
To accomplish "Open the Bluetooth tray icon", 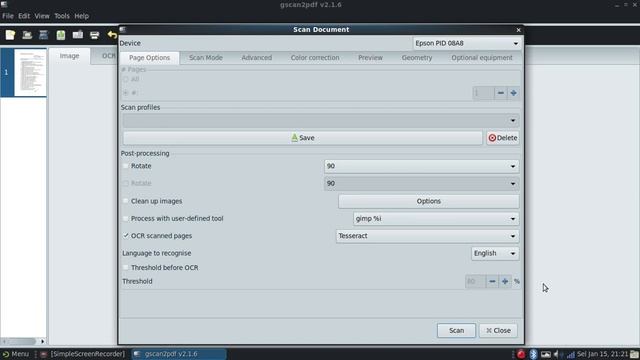I will [x=533, y=354].
